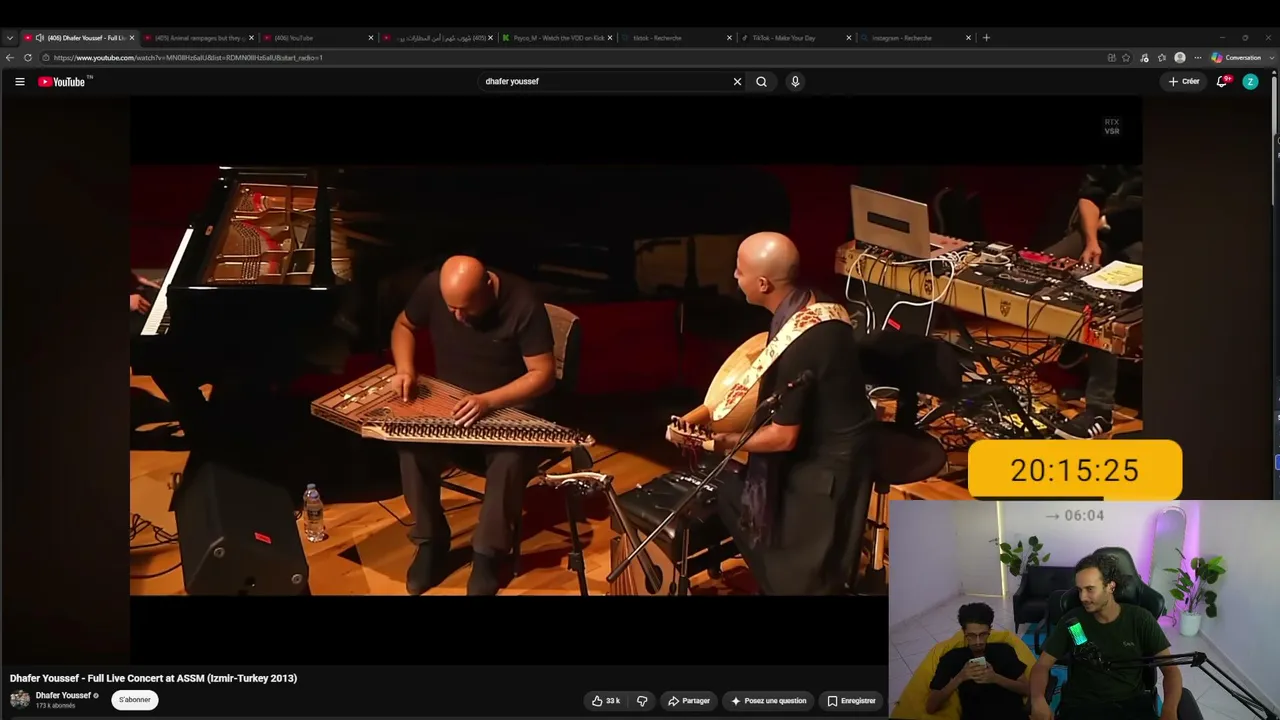Image resolution: width=1280 pixels, height=720 pixels.
Task: Open the tab search dropdown arrow
Action: coord(10,38)
